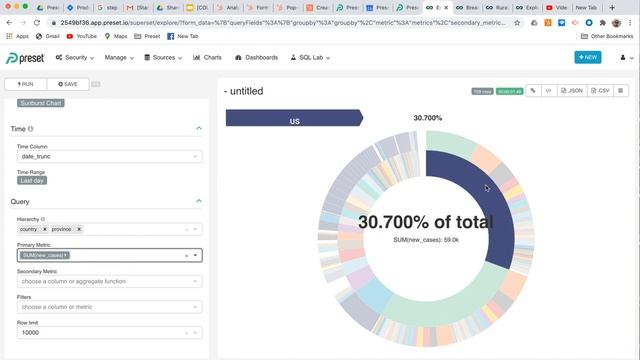Open the Time Column date_trunc dropdown
Image resolution: width=640 pixels, height=360 pixels.
click(109, 157)
